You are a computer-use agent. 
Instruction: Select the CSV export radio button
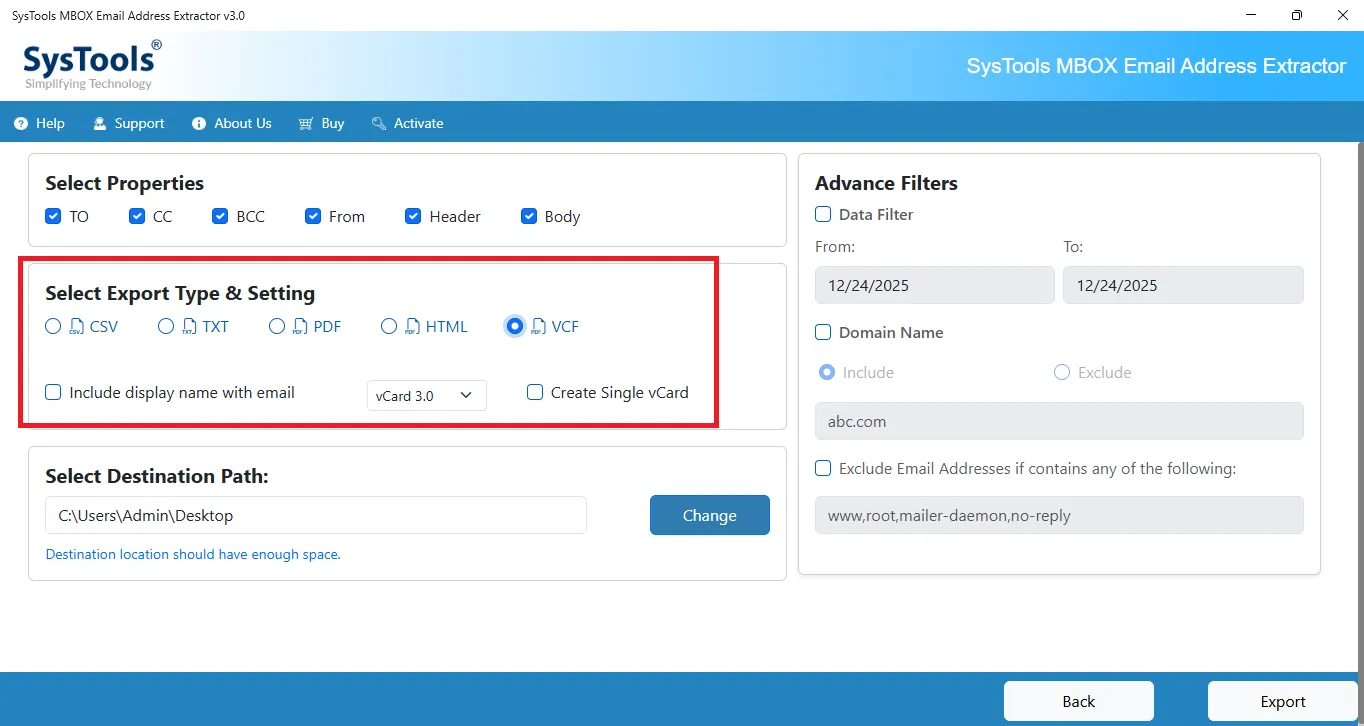click(x=53, y=326)
